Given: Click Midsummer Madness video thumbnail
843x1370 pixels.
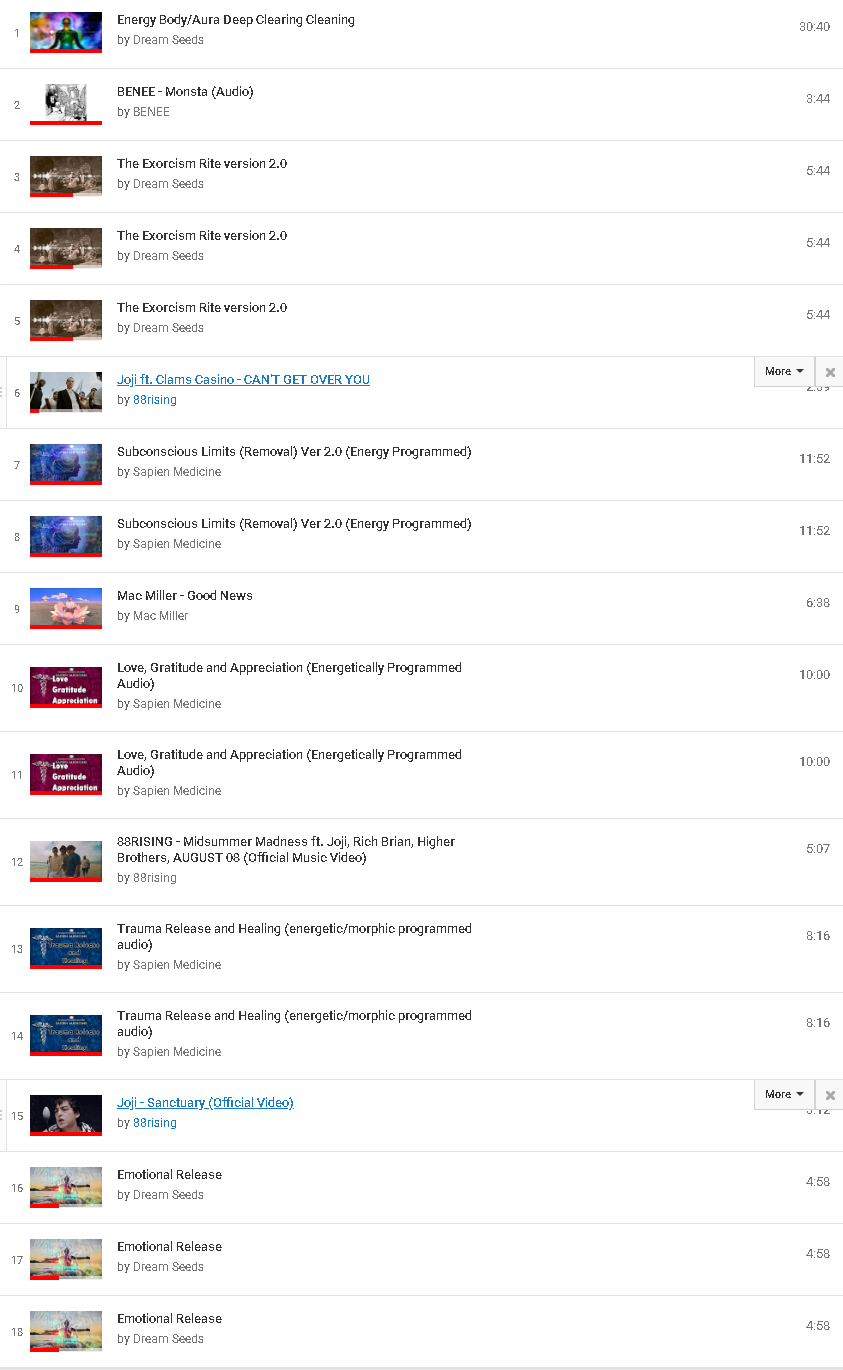Looking at the screenshot, I should (66, 861).
